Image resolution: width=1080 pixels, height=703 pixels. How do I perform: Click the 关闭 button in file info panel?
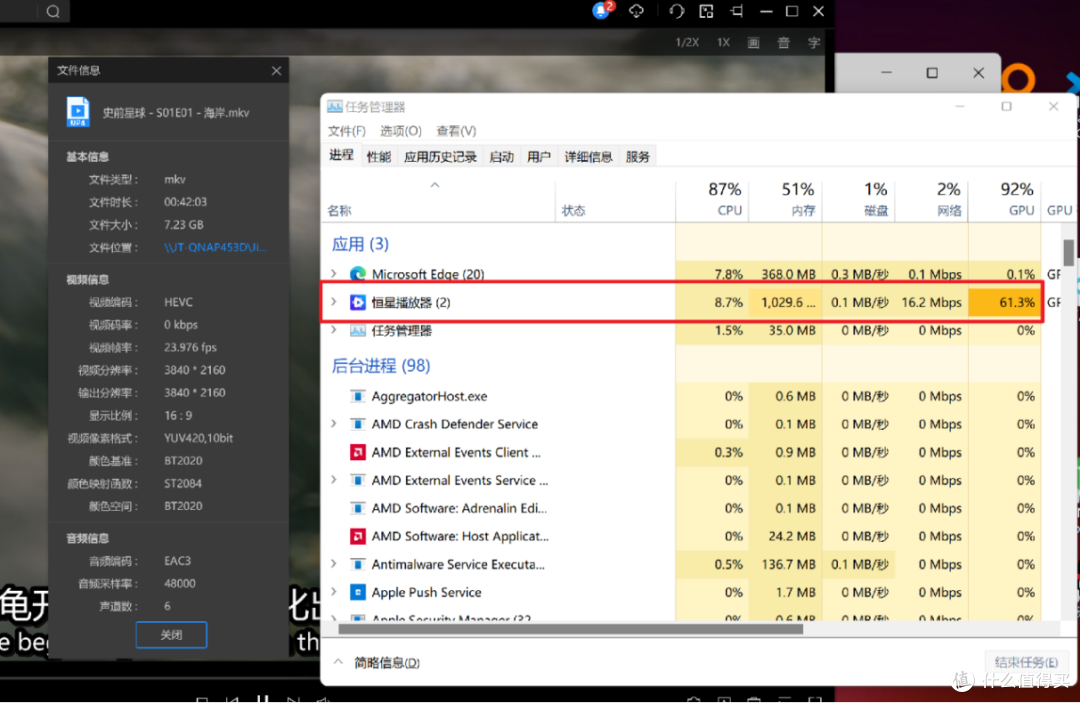click(171, 635)
